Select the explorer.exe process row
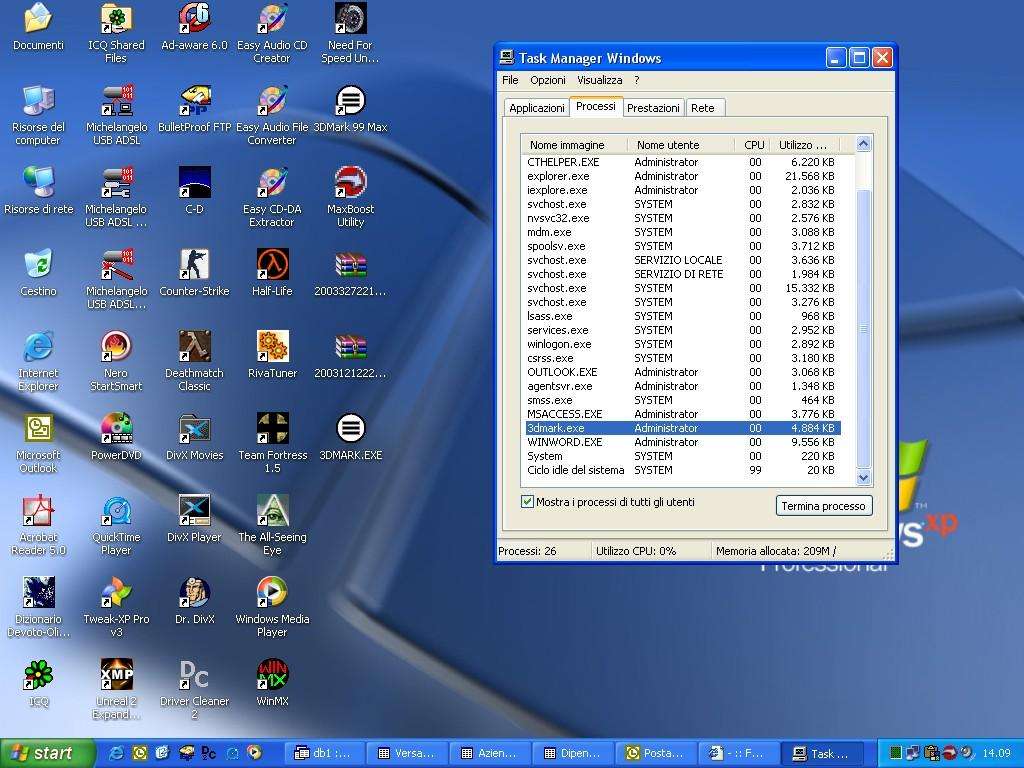Image resolution: width=1024 pixels, height=768 pixels. pos(682,176)
